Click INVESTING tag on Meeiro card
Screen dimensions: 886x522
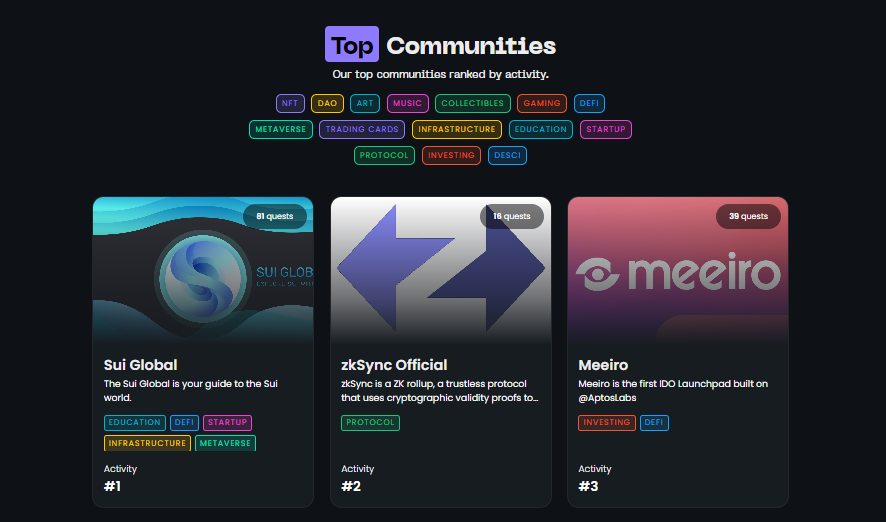click(x=607, y=423)
